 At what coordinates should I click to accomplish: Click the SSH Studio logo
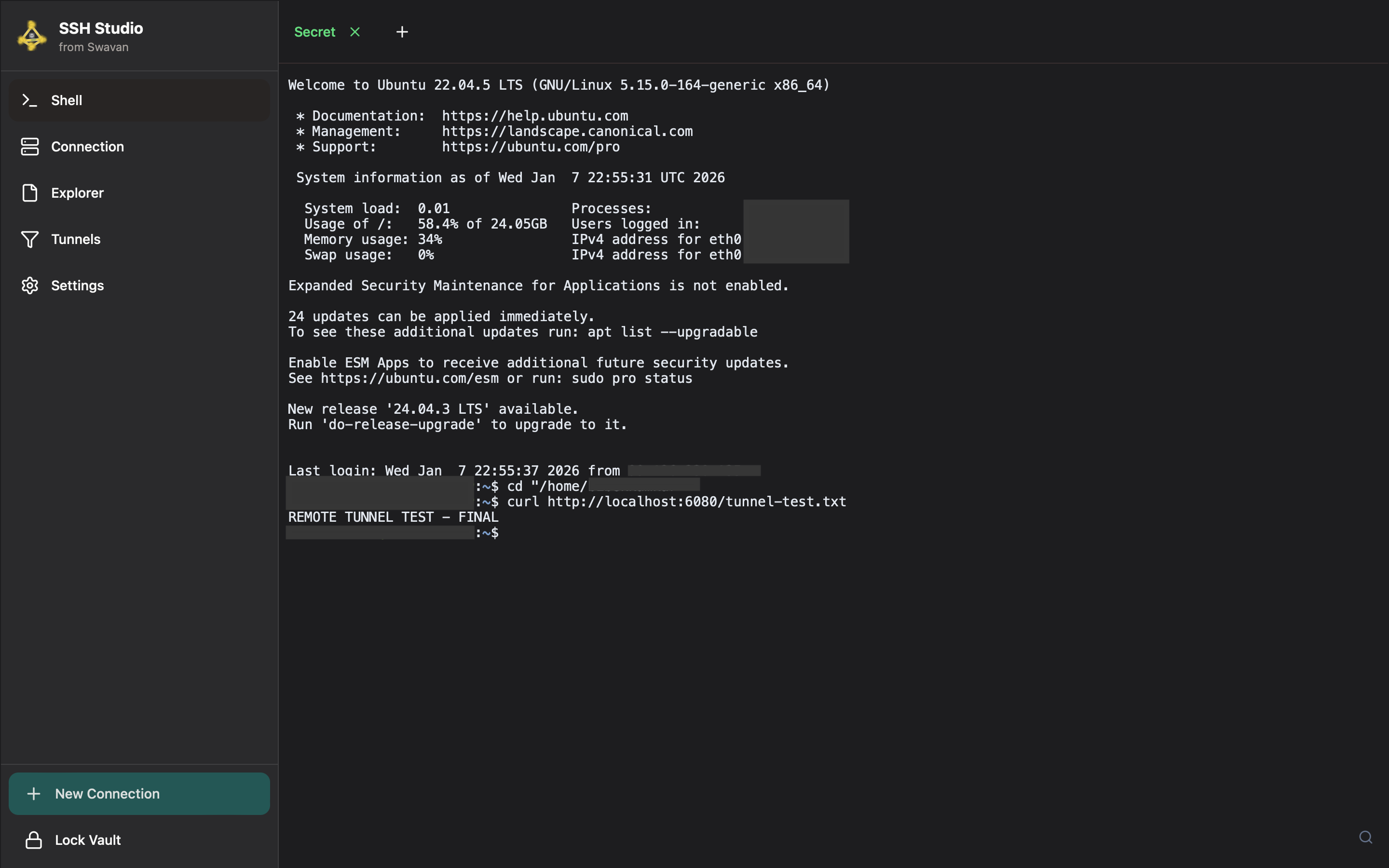[x=31, y=35]
